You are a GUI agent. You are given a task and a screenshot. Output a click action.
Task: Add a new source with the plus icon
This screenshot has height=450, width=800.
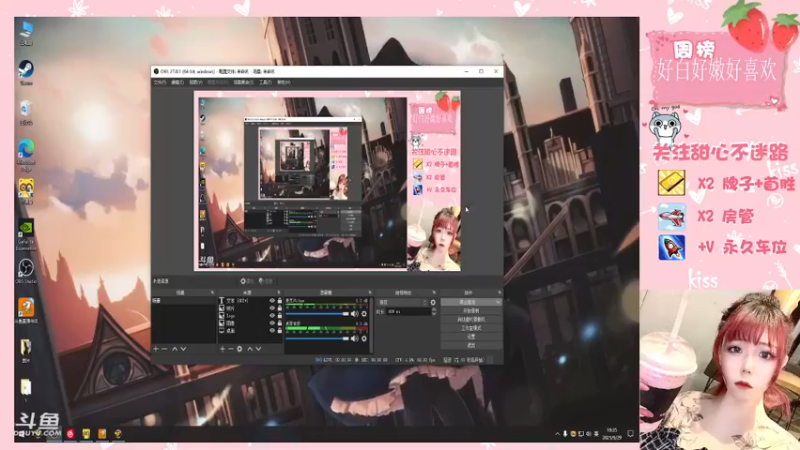tap(222, 349)
